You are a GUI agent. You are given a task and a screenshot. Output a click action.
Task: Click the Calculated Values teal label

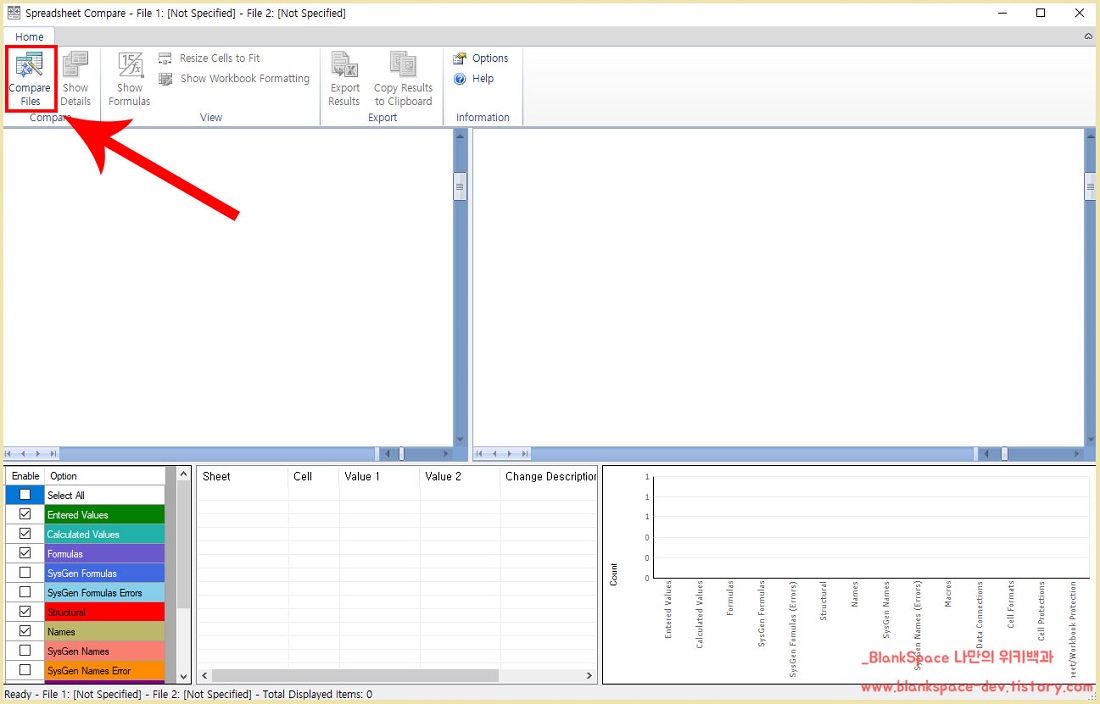pos(105,534)
